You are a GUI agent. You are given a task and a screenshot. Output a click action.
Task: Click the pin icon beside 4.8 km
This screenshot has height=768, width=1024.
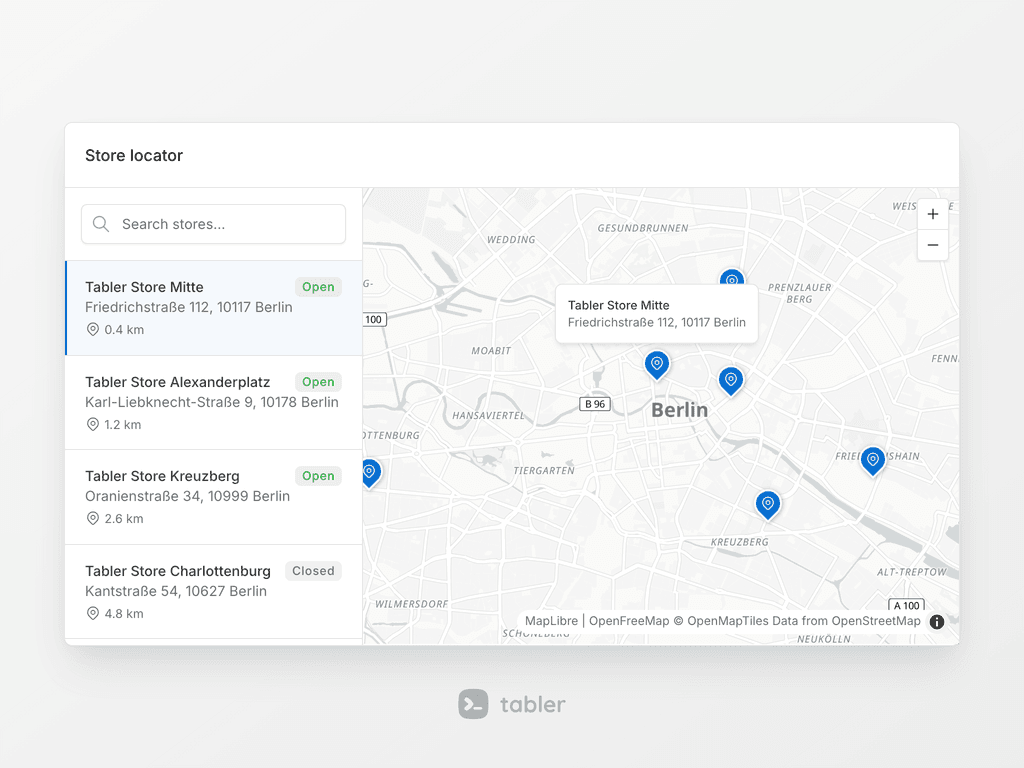pyautogui.click(x=93, y=613)
